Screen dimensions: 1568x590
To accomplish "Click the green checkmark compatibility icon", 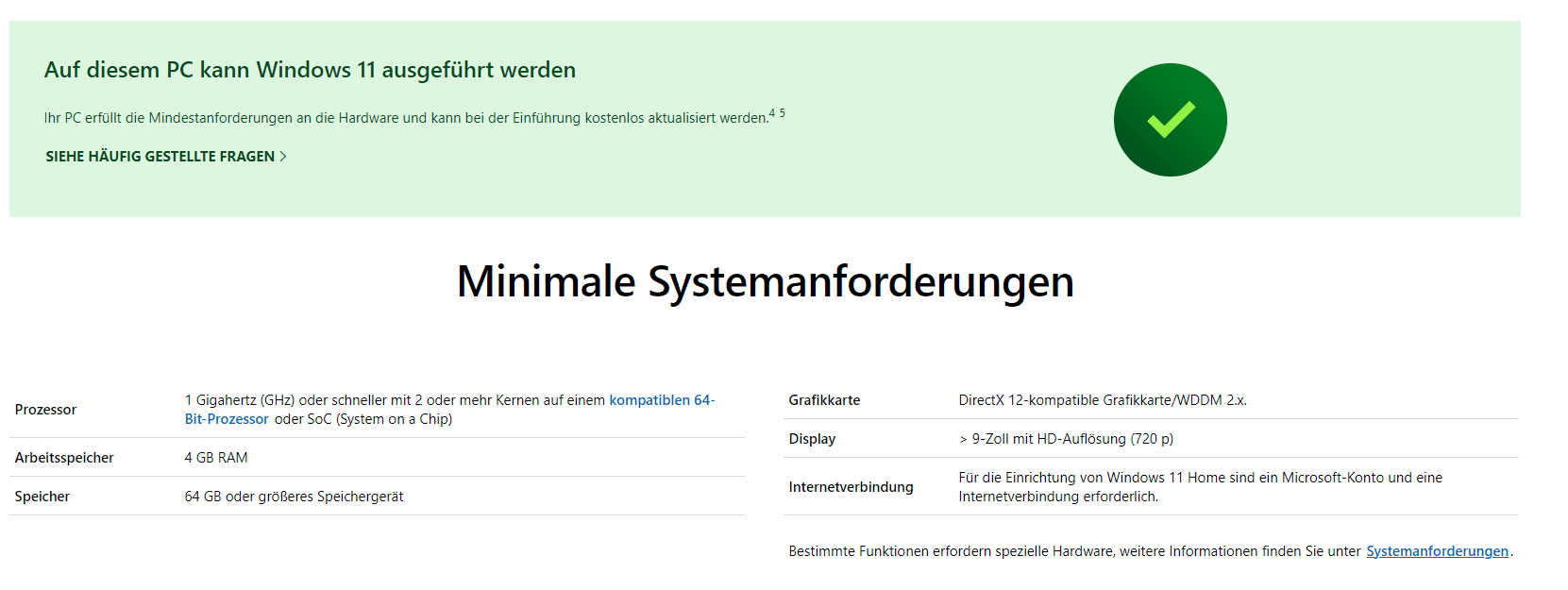I will [1170, 120].
